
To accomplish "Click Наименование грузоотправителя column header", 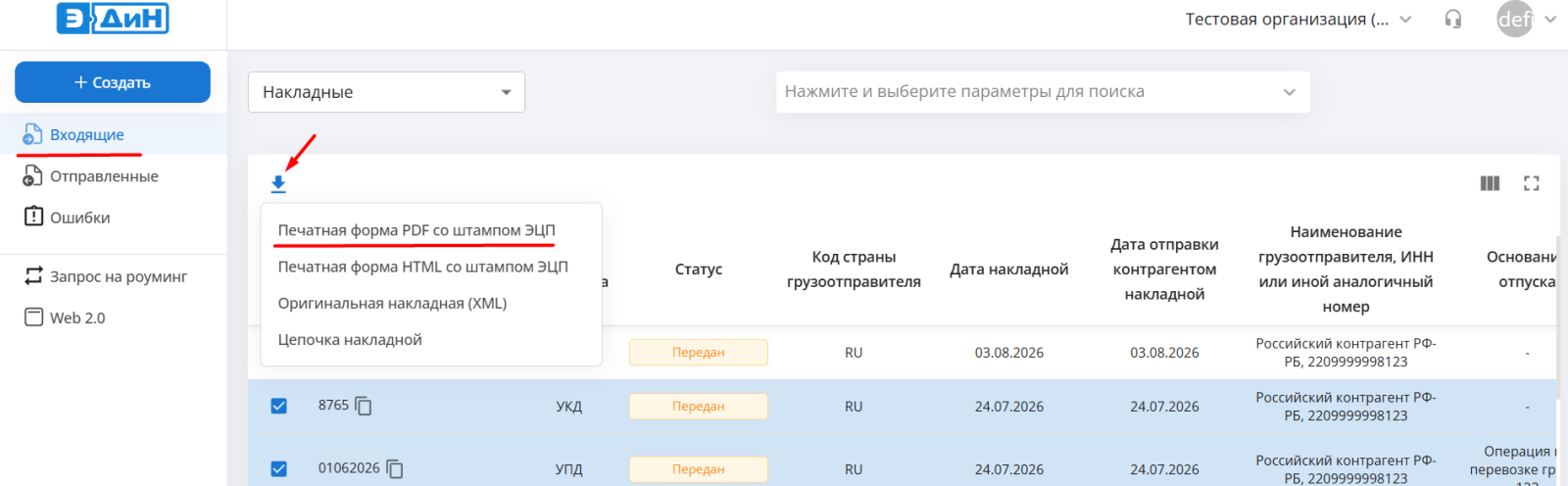I will point(1346,269).
